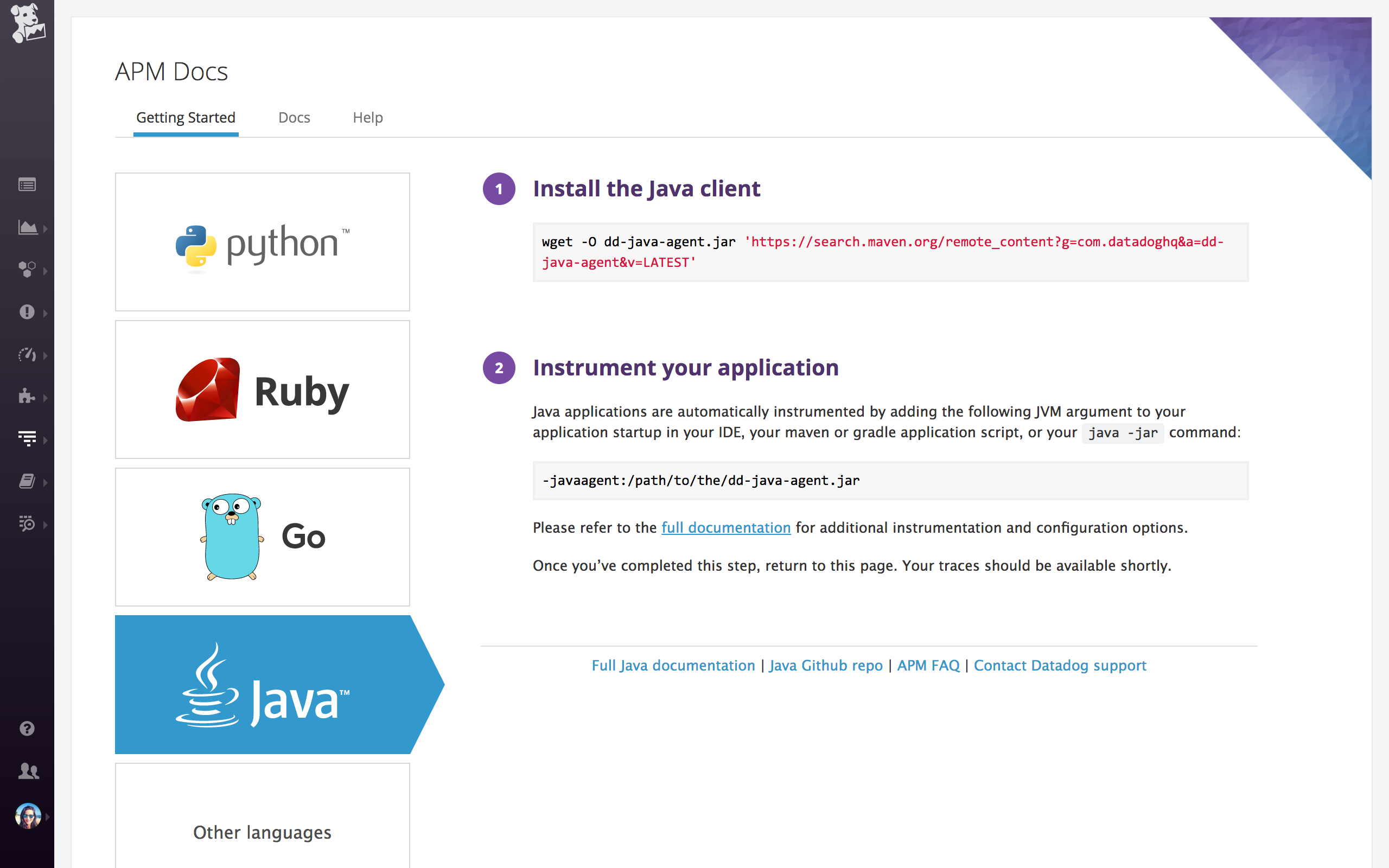Image resolution: width=1389 pixels, height=868 pixels.
Task: Open the Monitors exclamation icon in sidebar
Action: point(27,312)
